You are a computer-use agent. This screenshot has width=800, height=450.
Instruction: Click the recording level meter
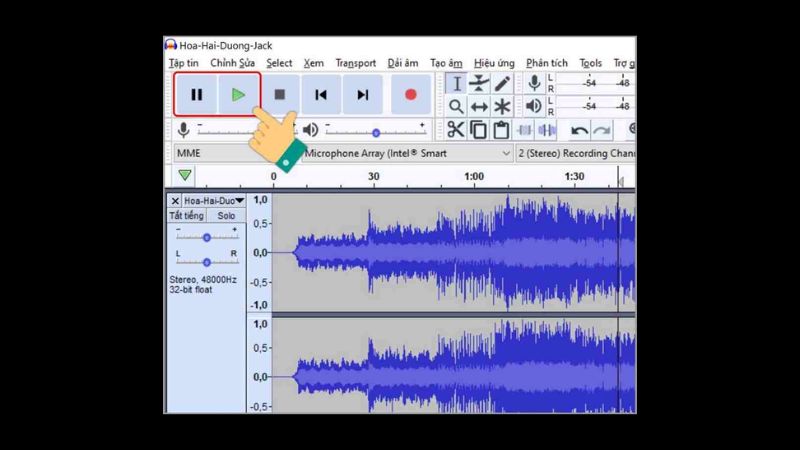[595, 83]
